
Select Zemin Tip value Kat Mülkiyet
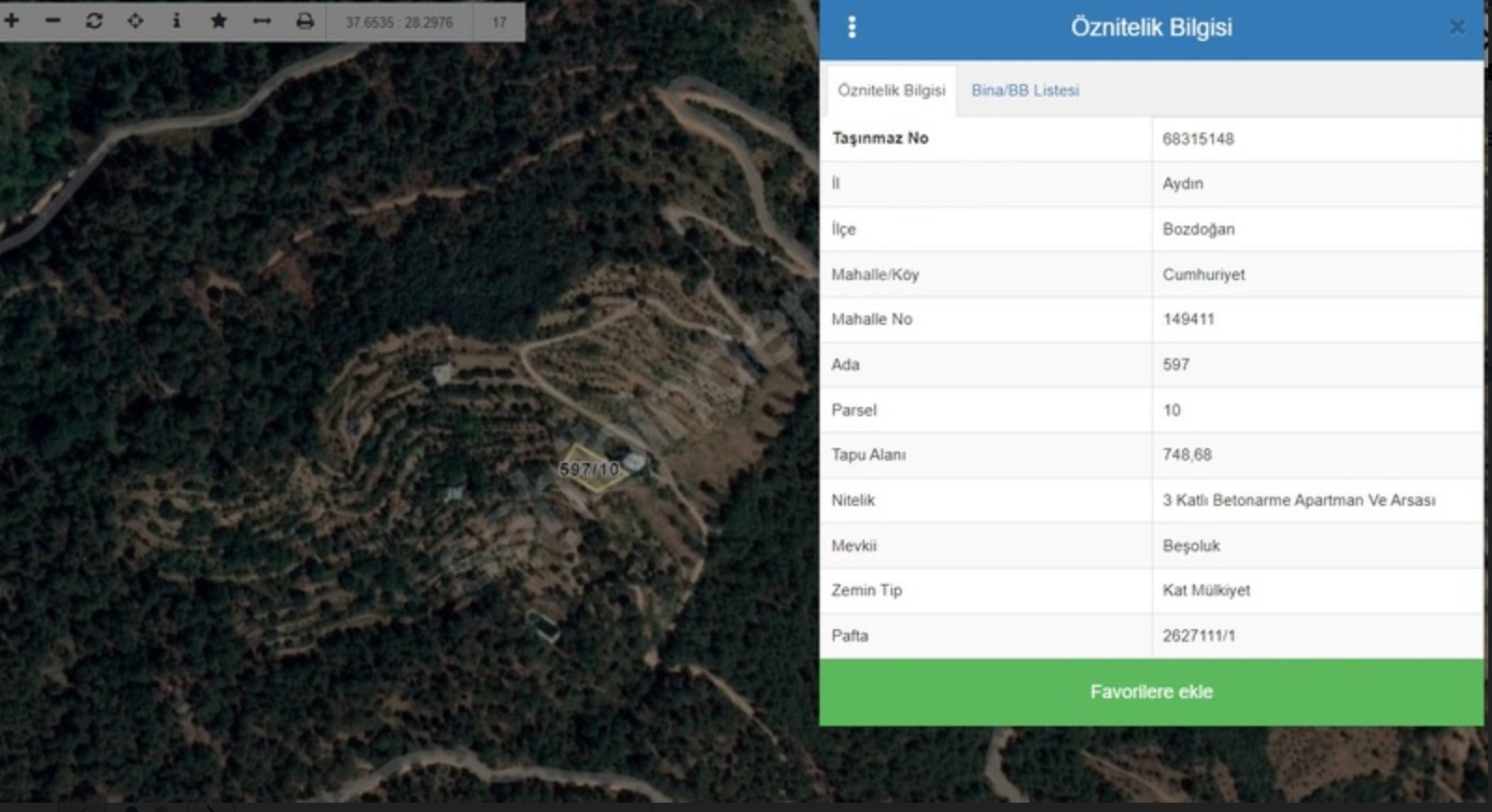pyautogui.click(x=1206, y=591)
